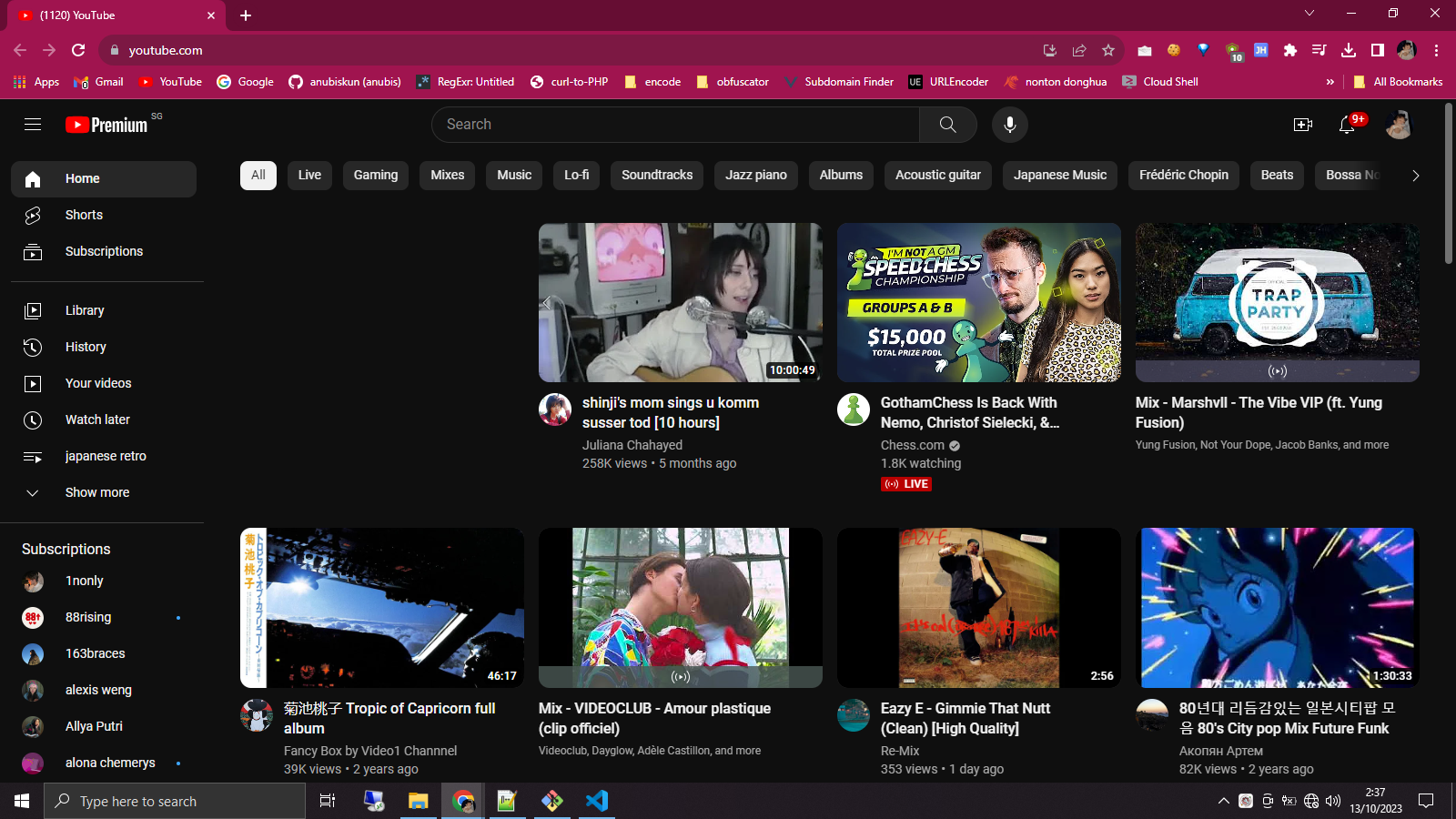Image resolution: width=1456 pixels, height=819 pixels.
Task: Show more category chips with the right arrow
Action: tap(1415, 176)
